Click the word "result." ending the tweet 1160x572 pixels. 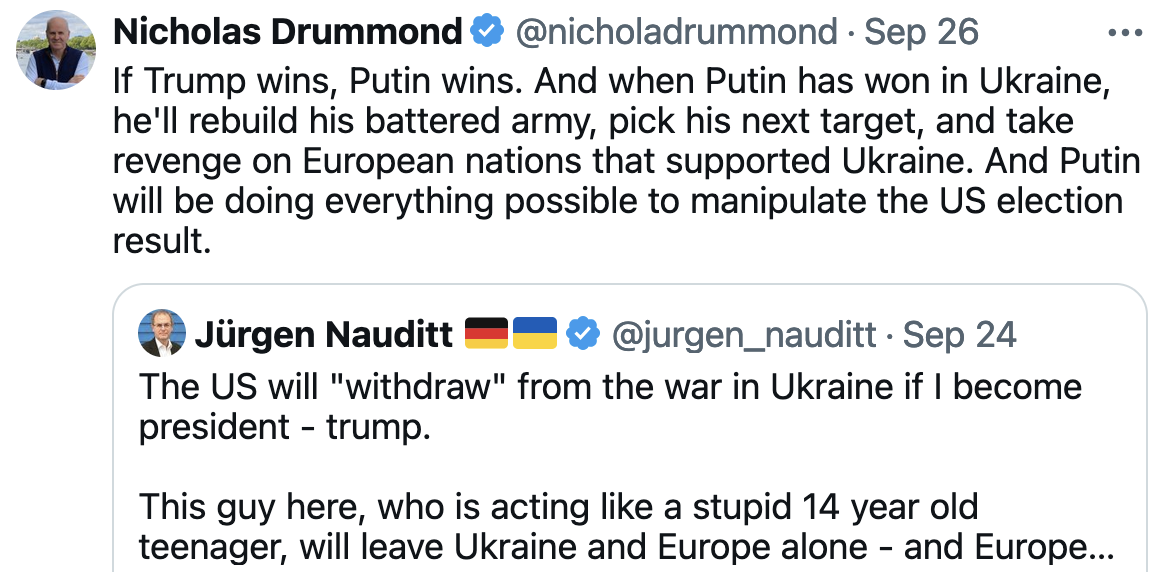tap(162, 243)
